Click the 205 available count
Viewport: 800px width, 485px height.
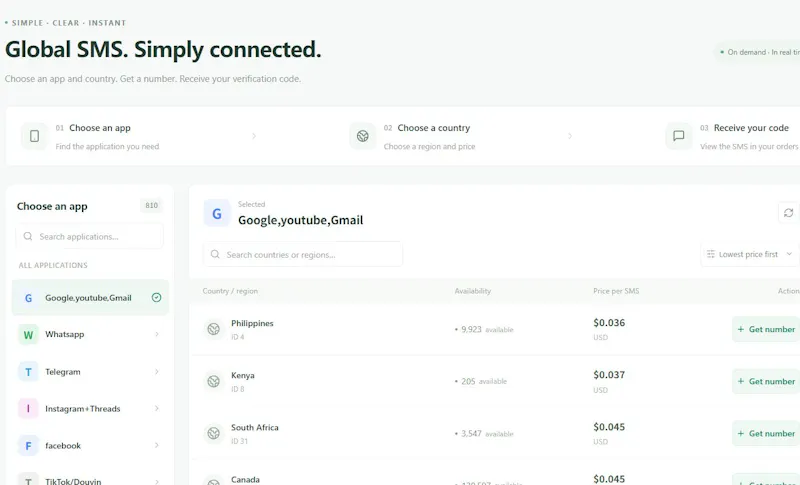[x=481, y=381]
